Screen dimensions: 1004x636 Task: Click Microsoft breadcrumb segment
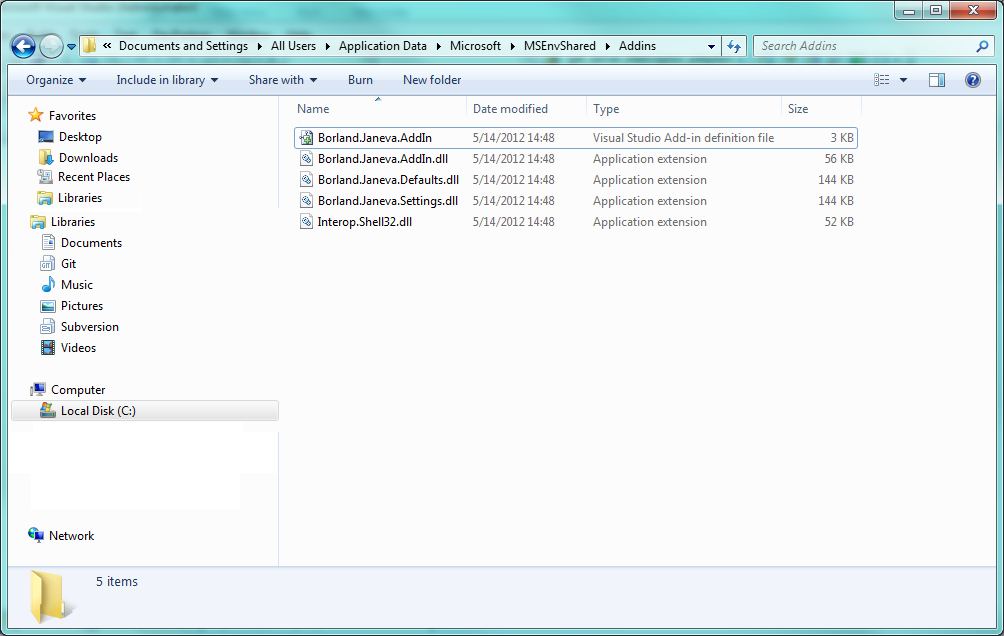[475, 46]
